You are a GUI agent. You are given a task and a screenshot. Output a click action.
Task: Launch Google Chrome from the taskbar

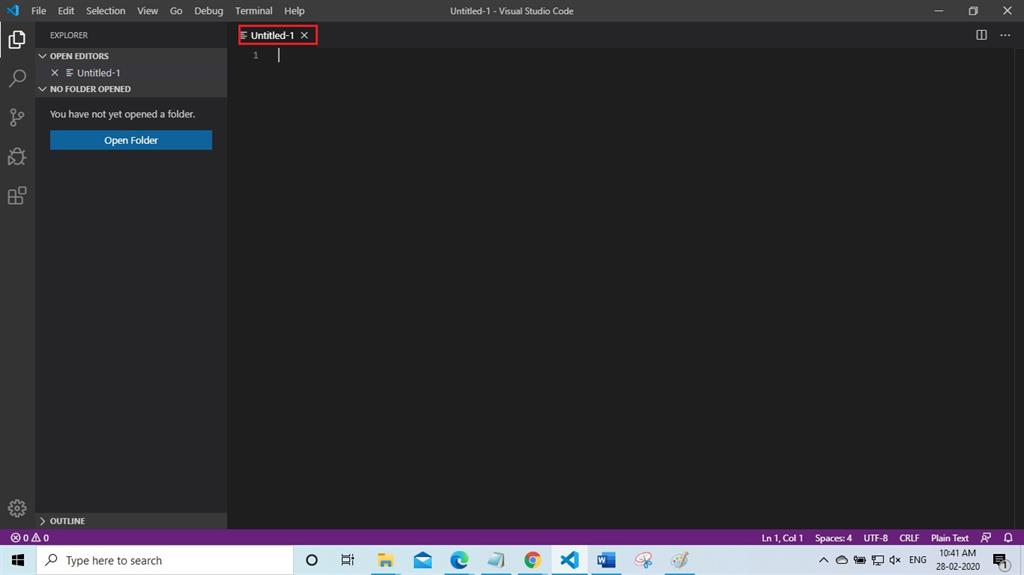tap(532, 560)
